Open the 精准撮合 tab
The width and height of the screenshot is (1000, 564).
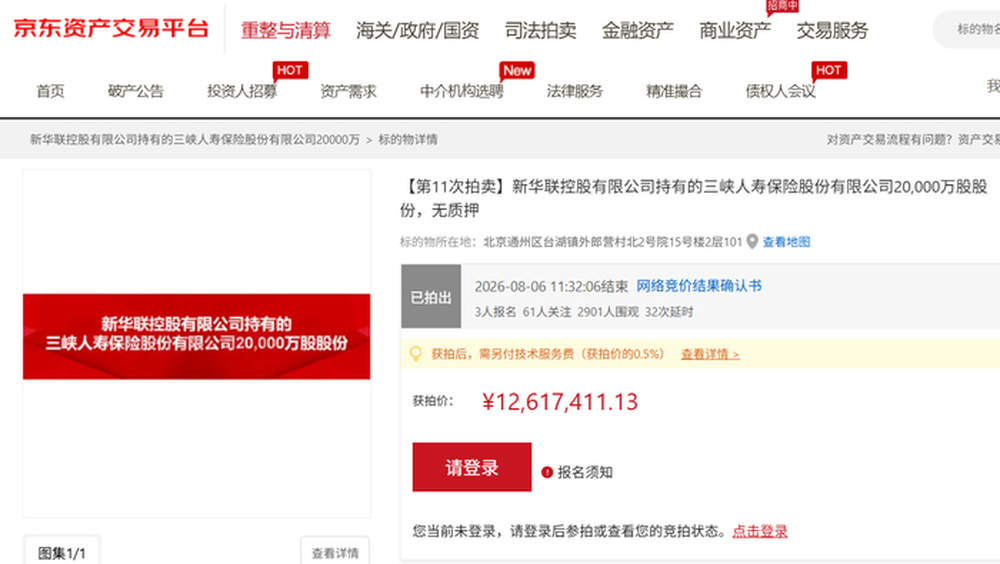pyautogui.click(x=674, y=91)
